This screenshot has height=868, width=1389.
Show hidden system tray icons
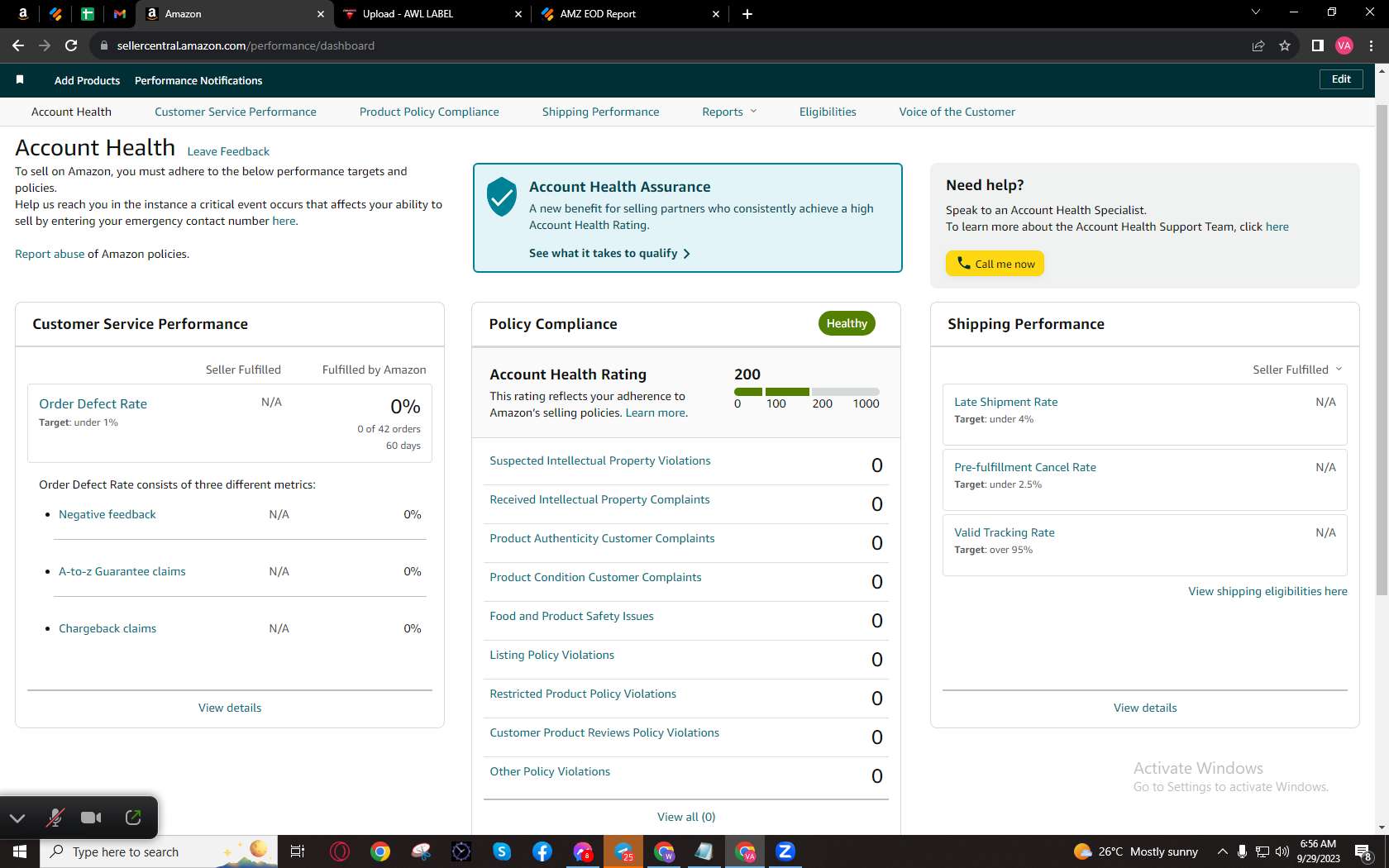tap(1223, 851)
